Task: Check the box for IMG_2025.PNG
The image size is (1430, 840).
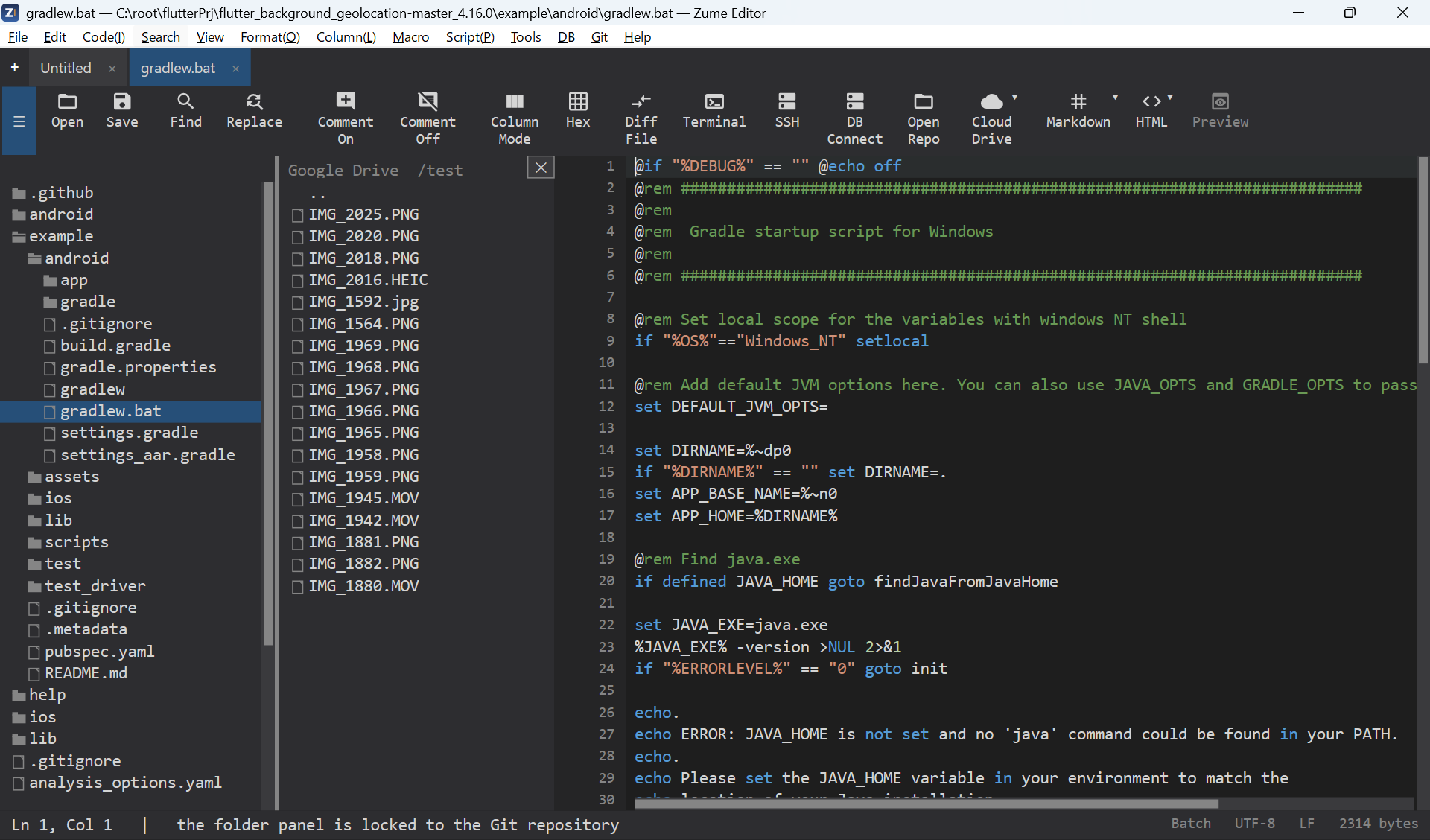Action: [298, 215]
